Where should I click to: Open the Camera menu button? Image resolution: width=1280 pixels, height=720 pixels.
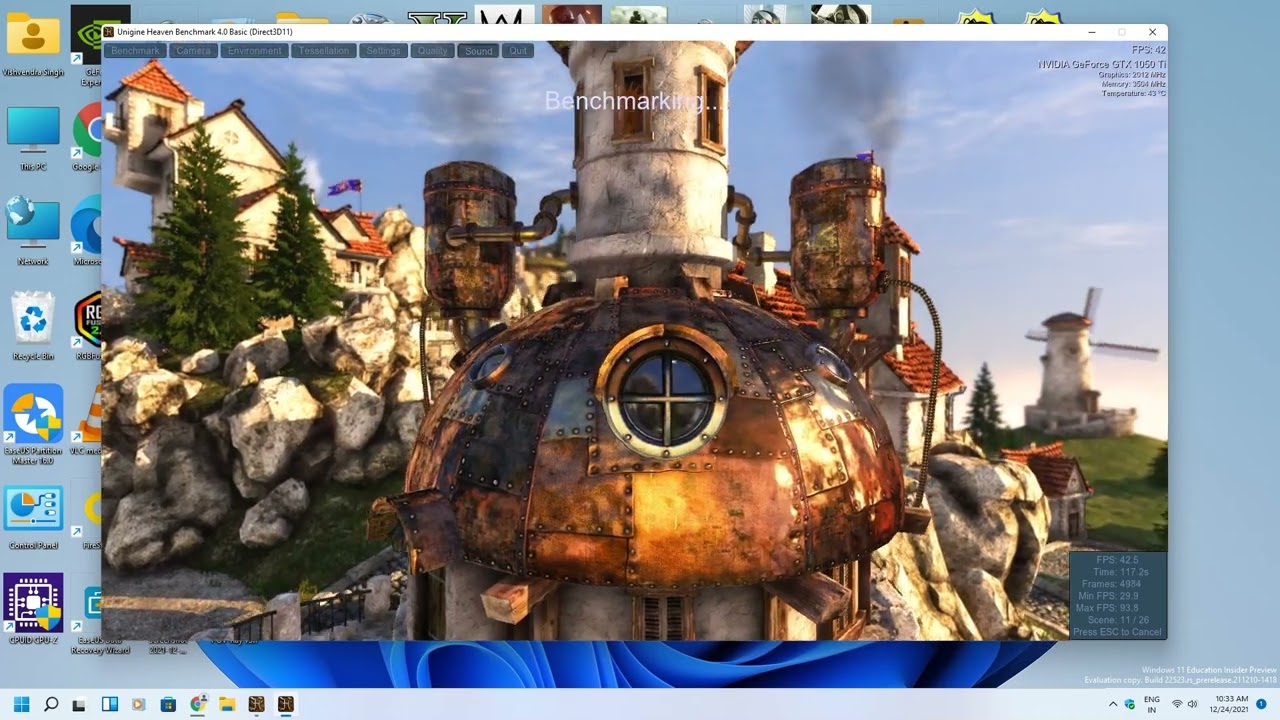pos(193,51)
